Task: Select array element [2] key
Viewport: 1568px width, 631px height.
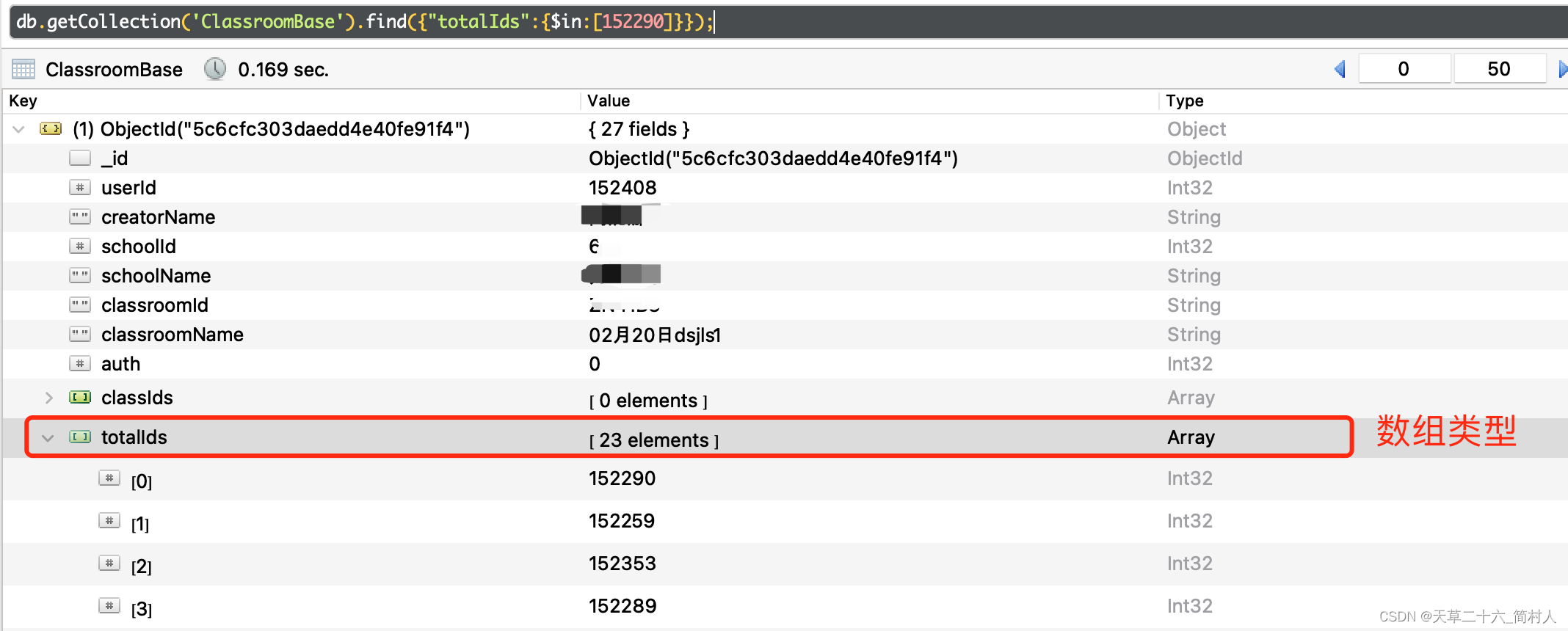Action: (141, 566)
